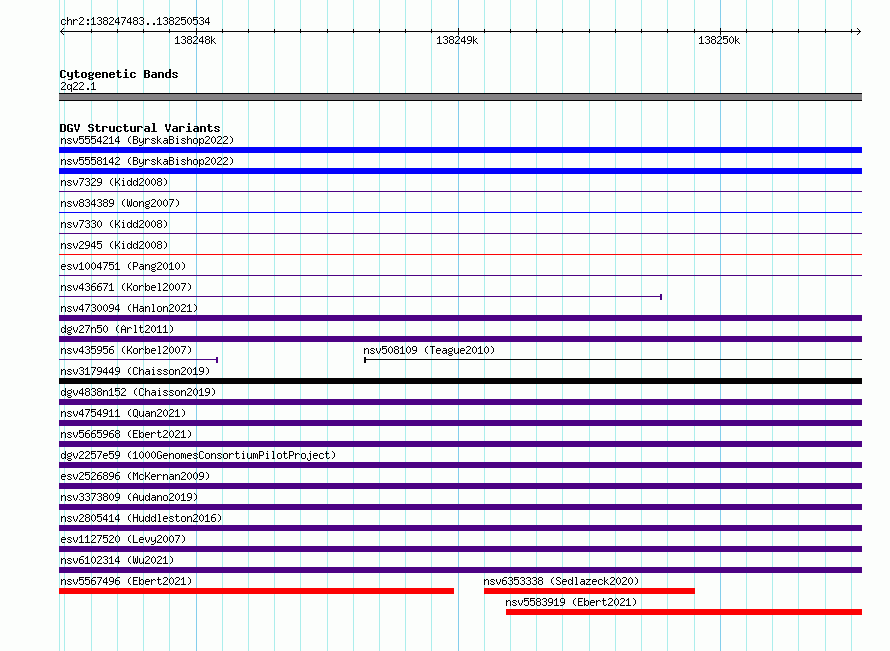Image resolution: width=890 pixels, height=651 pixels.
Task: Click the nsv5554214 (ByrskaBishop2022) label
Action: click(147, 140)
